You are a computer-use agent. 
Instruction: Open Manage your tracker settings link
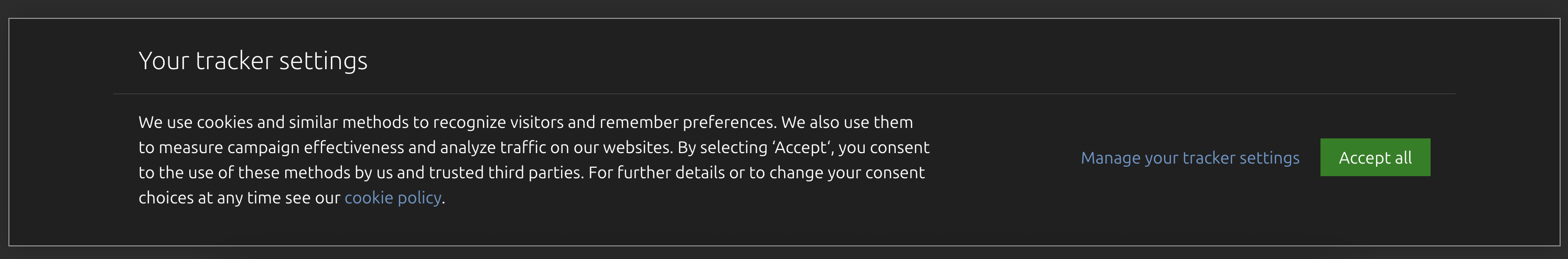[1189, 158]
